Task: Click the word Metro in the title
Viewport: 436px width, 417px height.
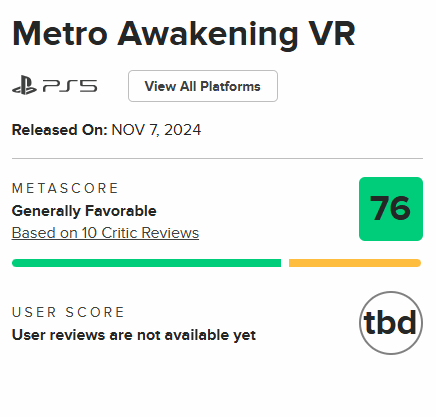Action: [x=60, y=34]
